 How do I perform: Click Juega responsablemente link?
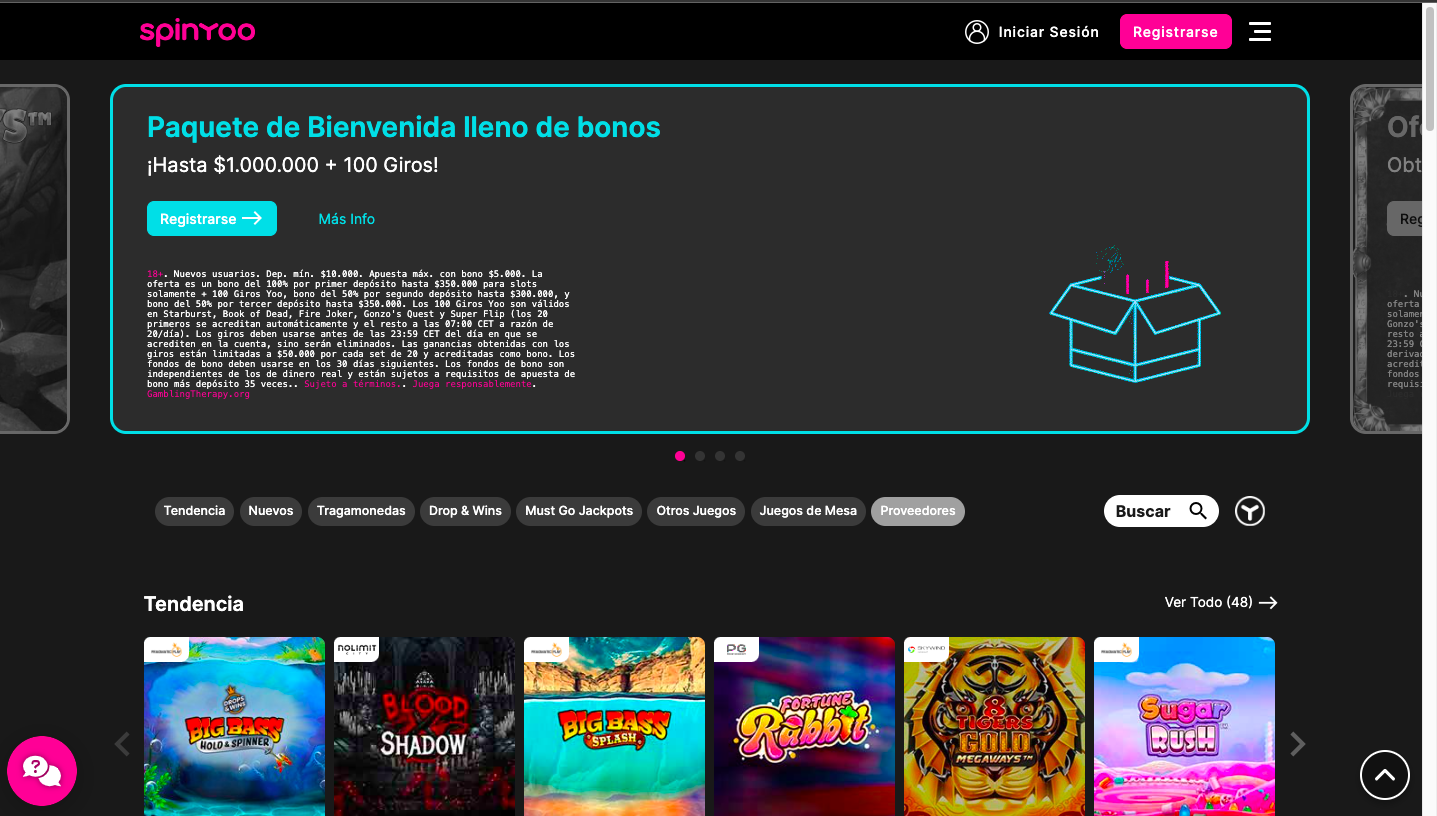pyautogui.click(x=472, y=384)
